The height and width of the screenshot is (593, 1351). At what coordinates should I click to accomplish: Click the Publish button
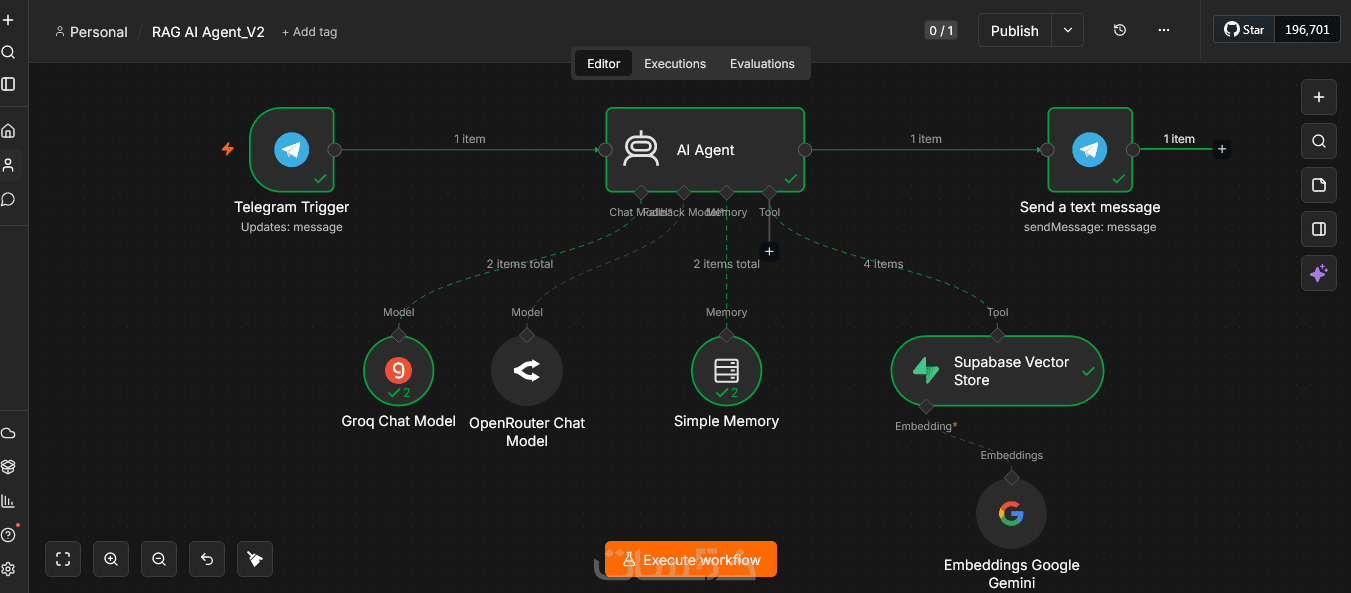(1015, 30)
